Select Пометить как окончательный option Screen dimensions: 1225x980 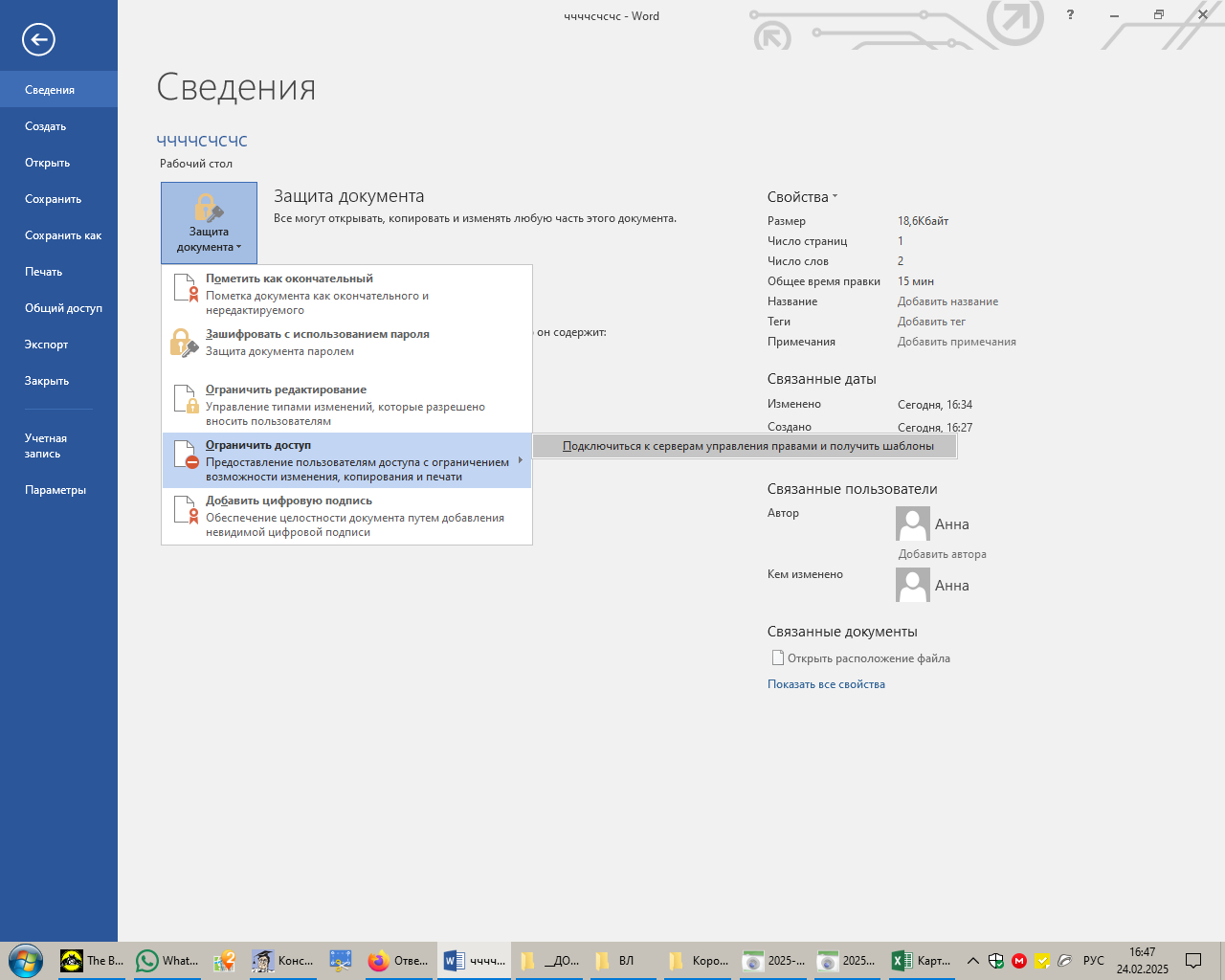346,294
